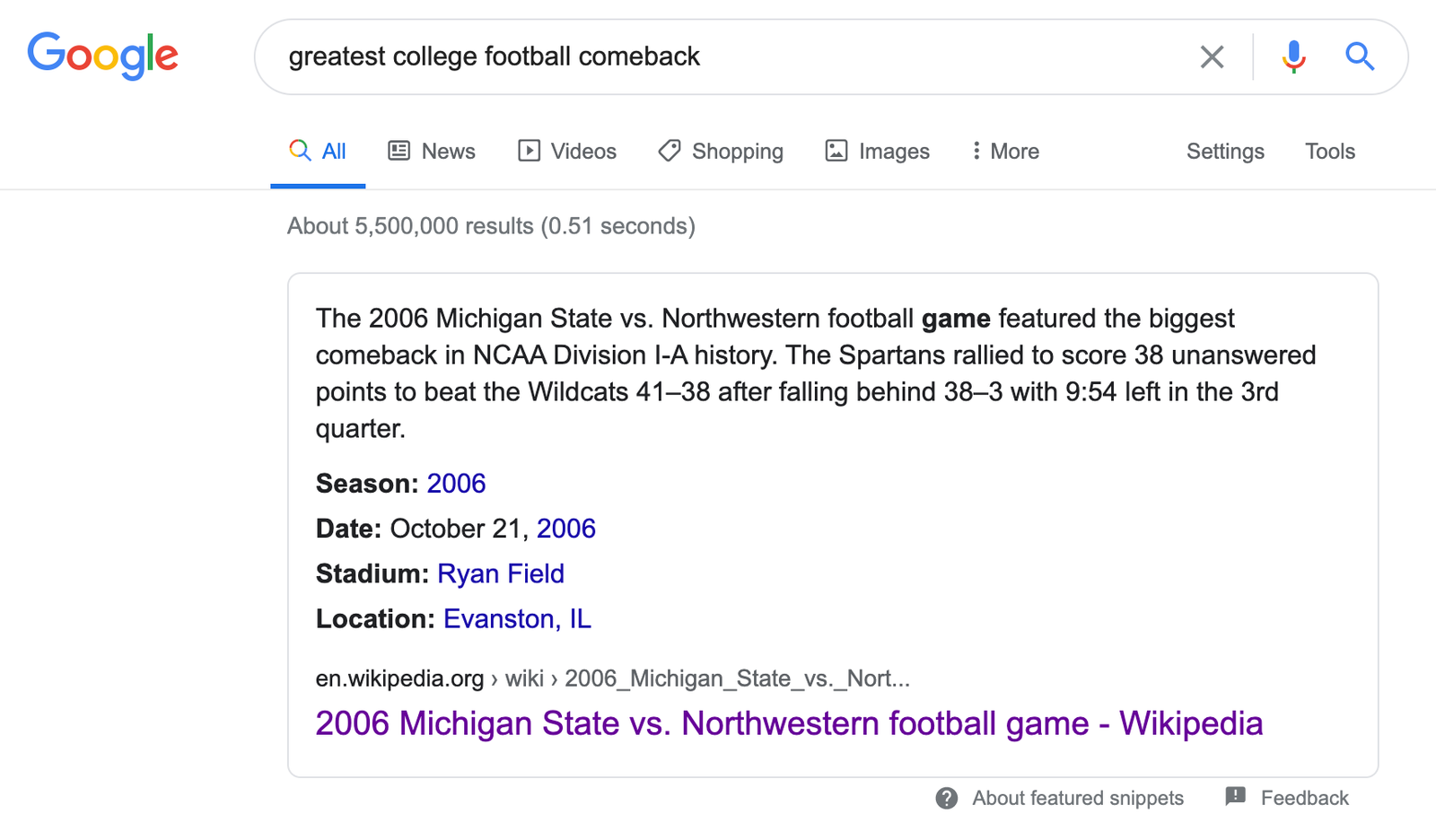Image resolution: width=1436 pixels, height=840 pixels.
Task: Switch to the Videos tab
Action: tap(567, 151)
